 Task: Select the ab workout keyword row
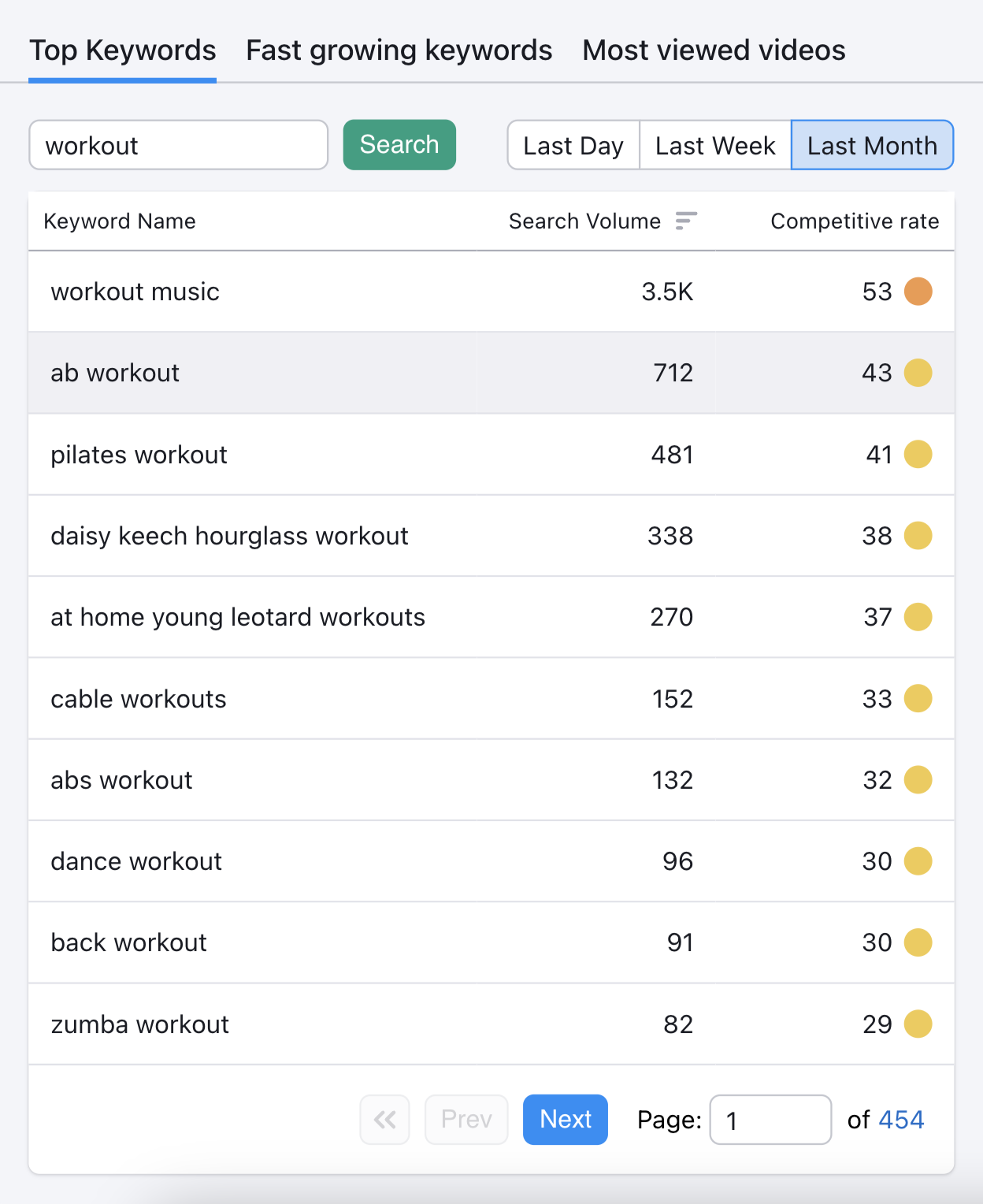[114, 373]
